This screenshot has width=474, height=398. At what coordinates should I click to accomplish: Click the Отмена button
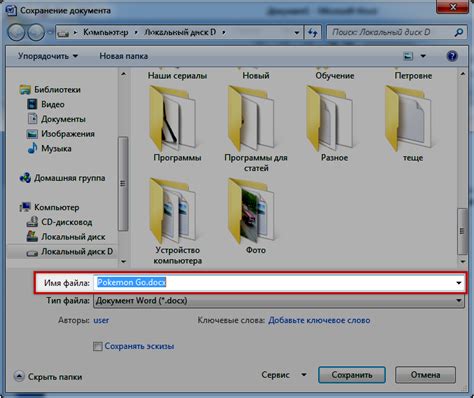point(425,375)
